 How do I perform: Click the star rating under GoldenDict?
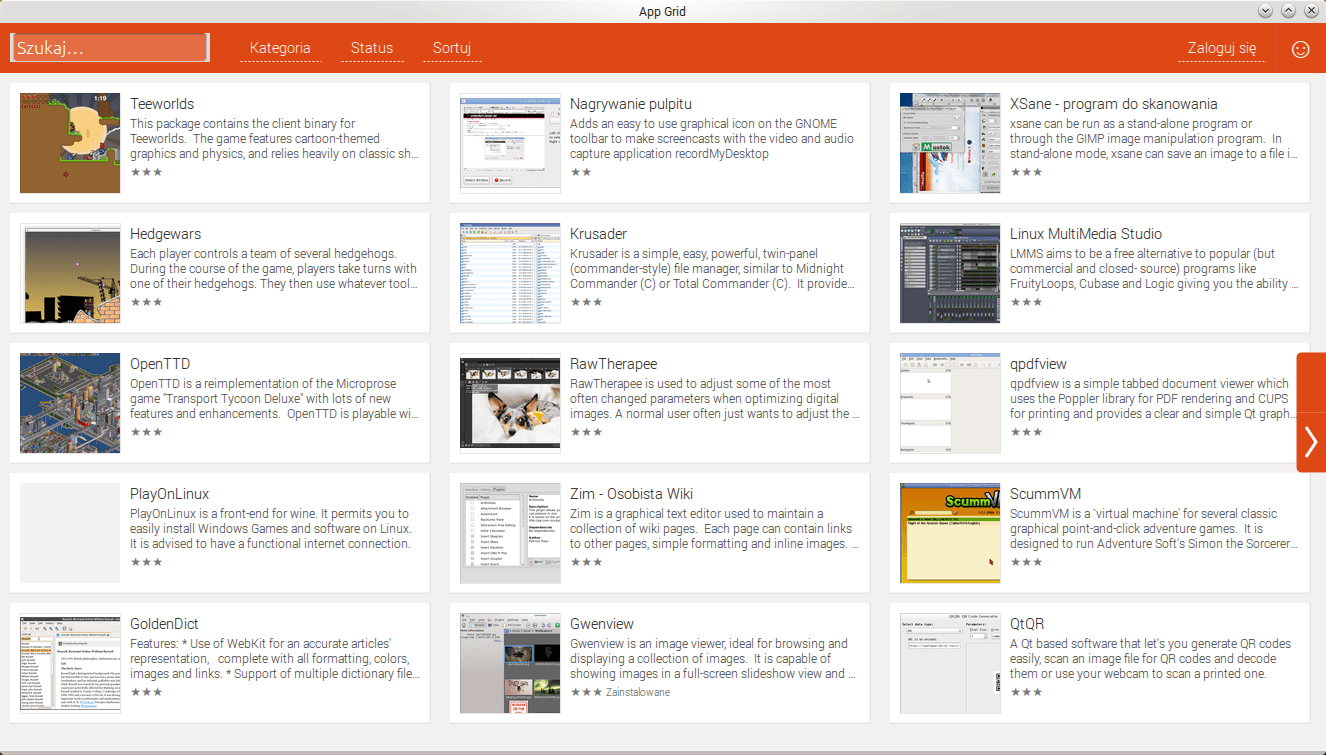point(146,692)
